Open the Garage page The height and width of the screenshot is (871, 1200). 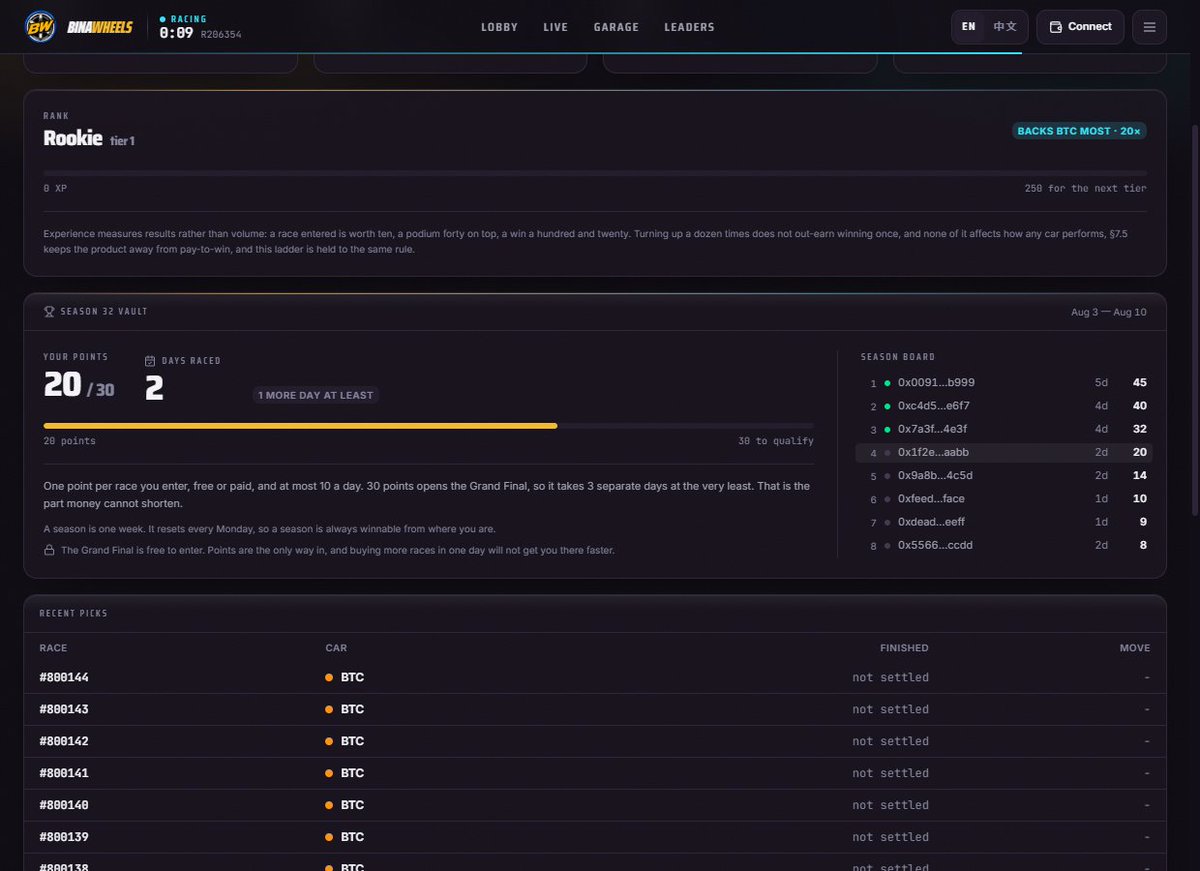pos(616,27)
